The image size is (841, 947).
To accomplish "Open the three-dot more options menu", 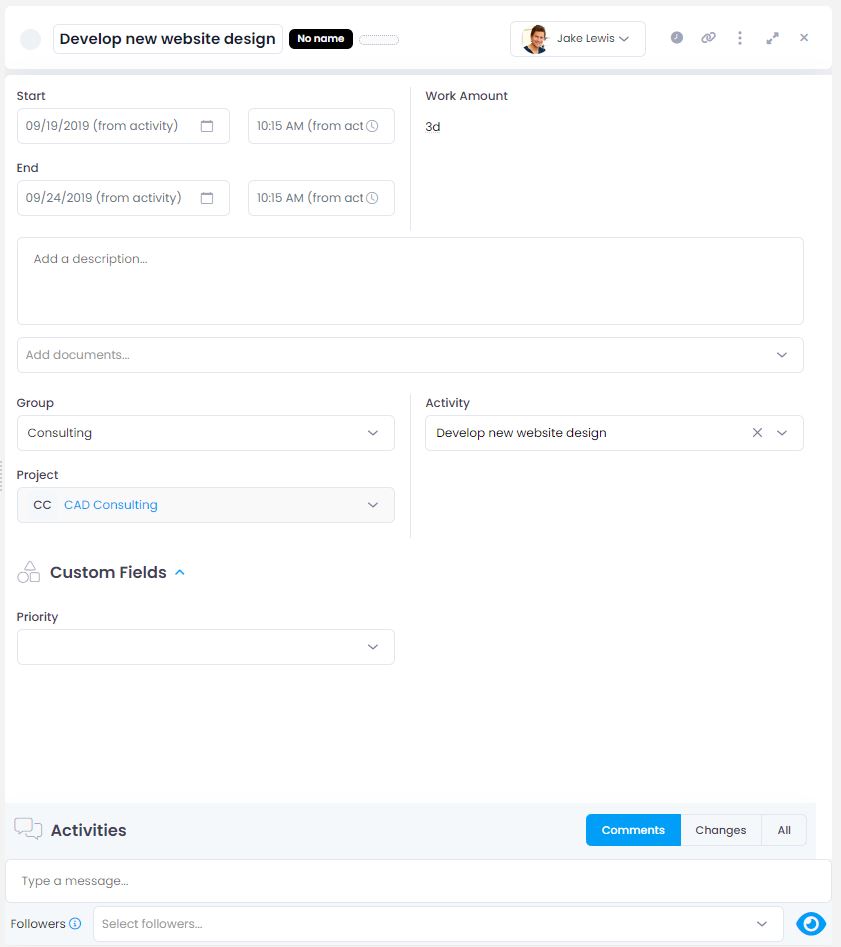I will [740, 38].
